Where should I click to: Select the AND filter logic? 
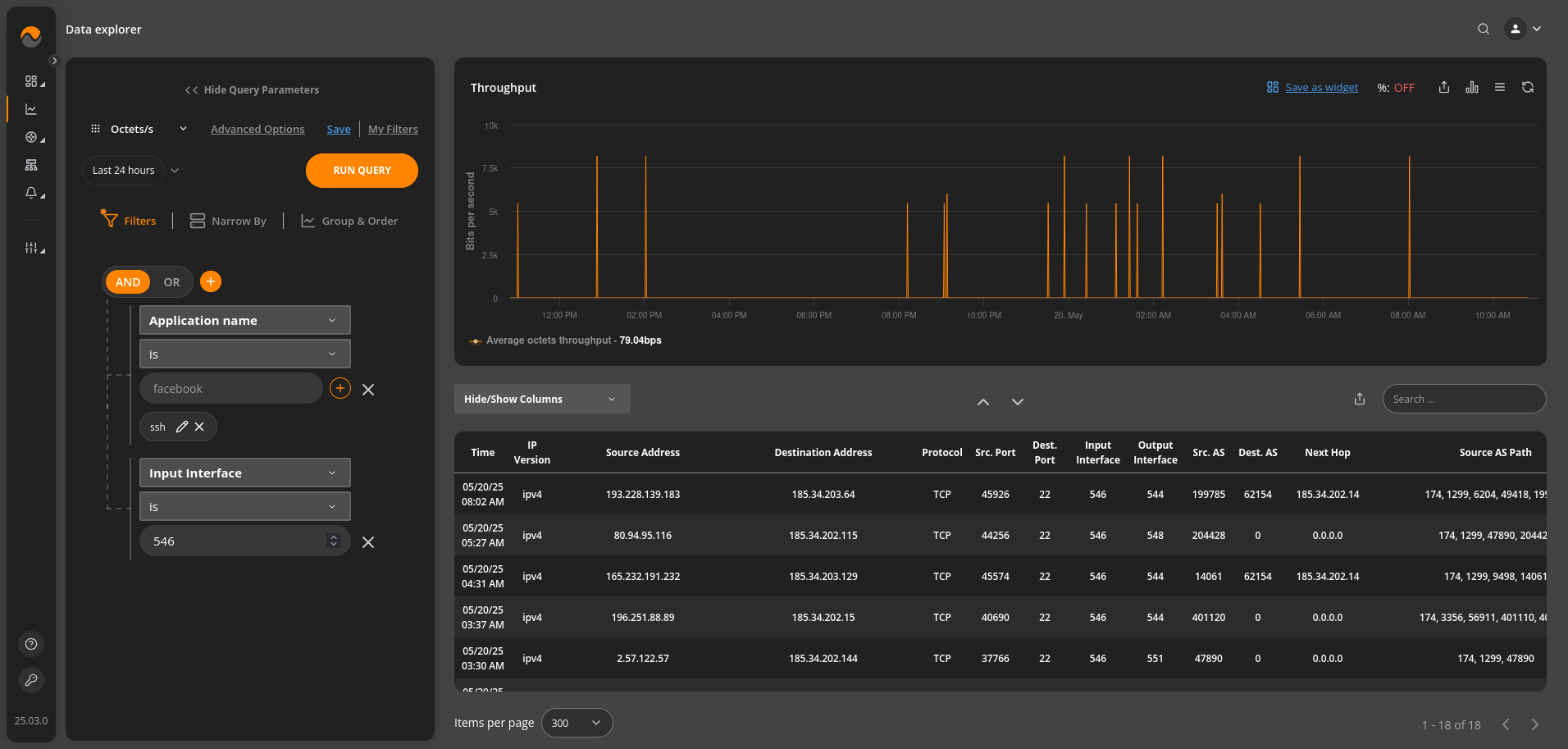tap(128, 282)
